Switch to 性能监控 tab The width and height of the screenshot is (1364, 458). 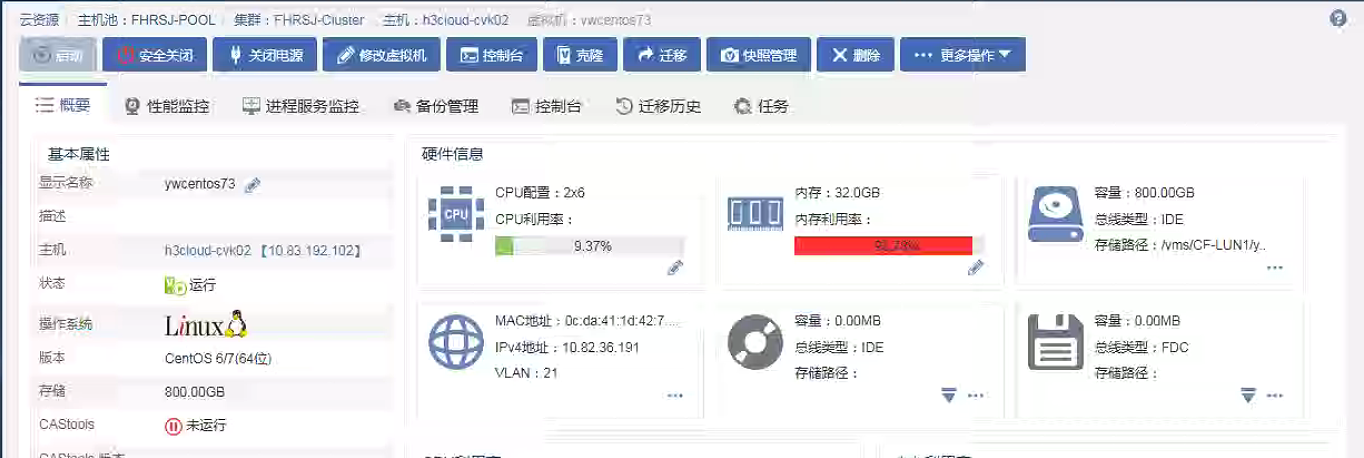(166, 106)
